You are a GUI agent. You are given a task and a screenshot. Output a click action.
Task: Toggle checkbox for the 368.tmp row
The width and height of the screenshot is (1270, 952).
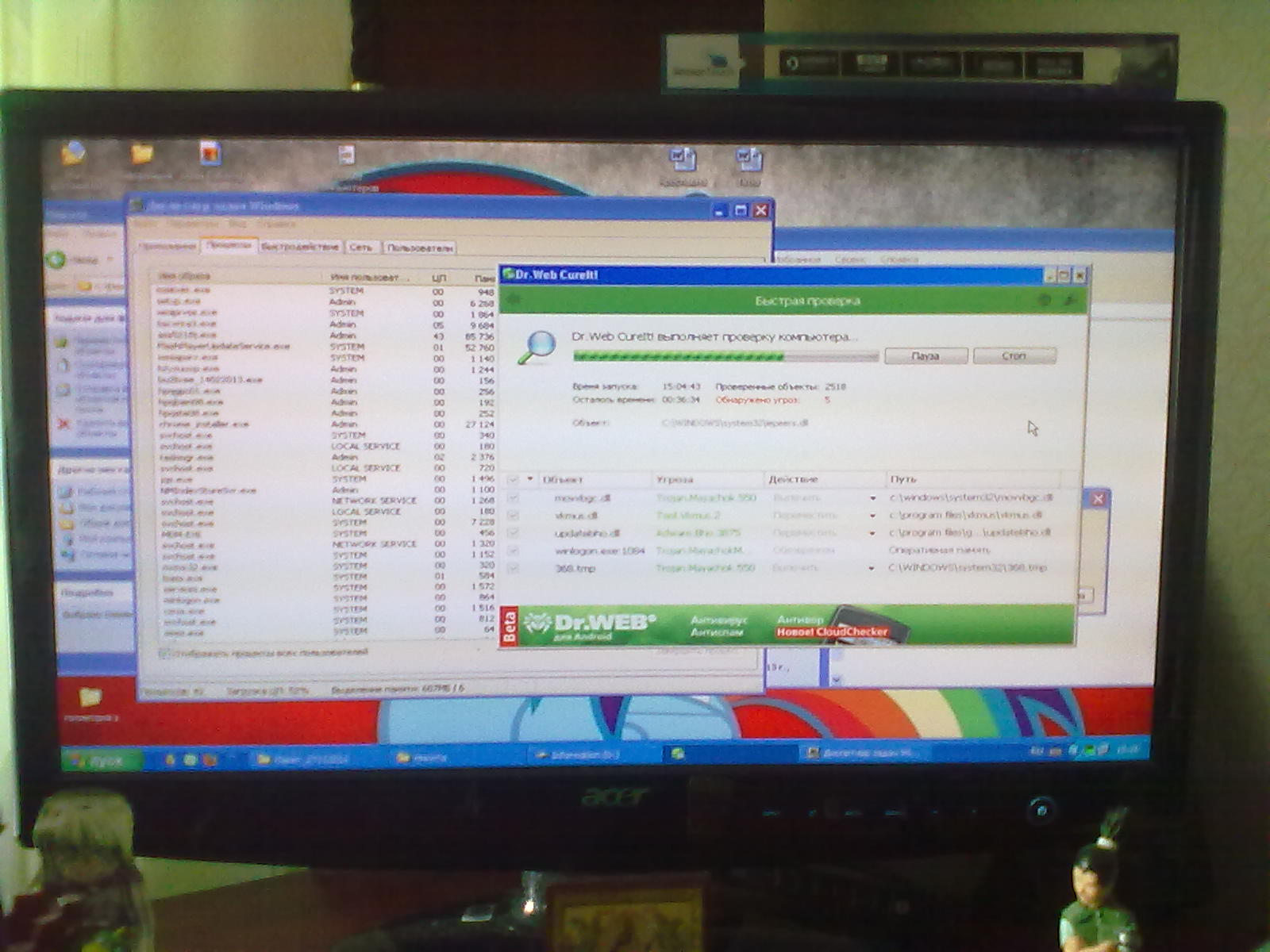point(513,568)
